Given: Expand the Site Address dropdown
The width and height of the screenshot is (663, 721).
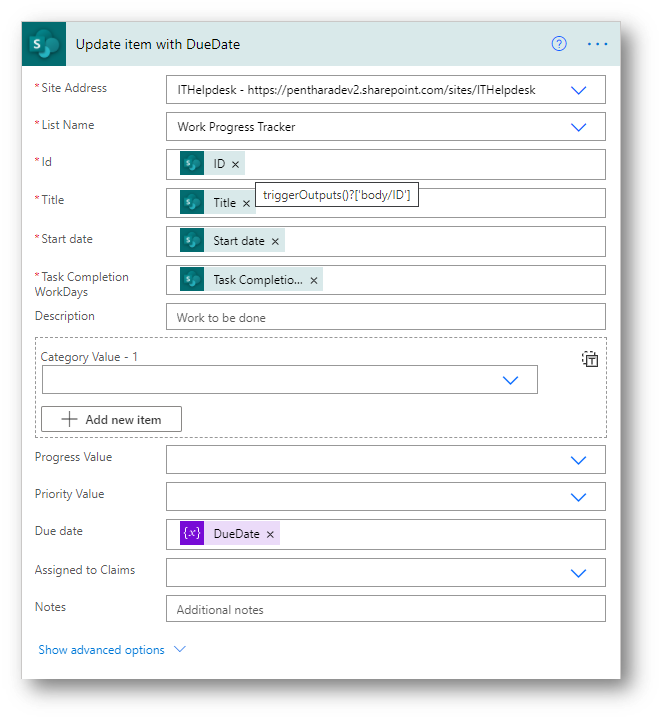Looking at the screenshot, I should pyautogui.click(x=578, y=90).
